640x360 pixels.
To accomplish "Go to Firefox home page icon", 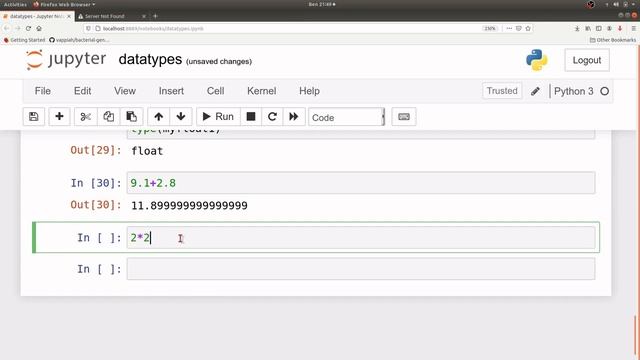I will click(39, 29).
